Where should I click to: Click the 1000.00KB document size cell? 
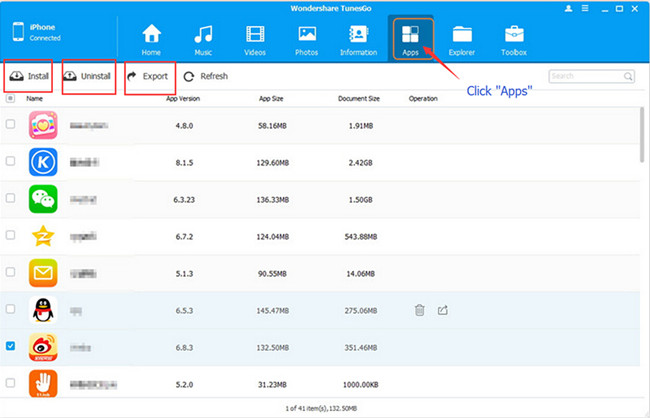pyautogui.click(x=361, y=384)
